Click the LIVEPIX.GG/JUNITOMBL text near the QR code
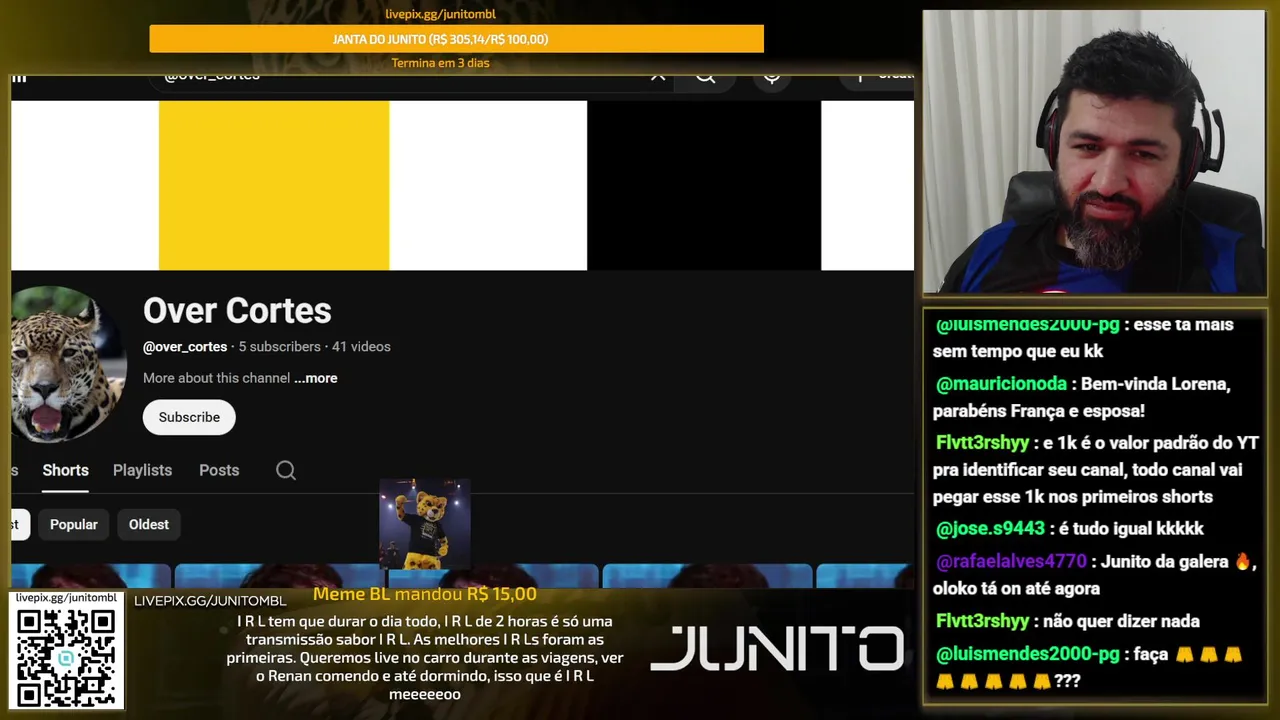The height and width of the screenshot is (720, 1280). pyautogui.click(x=210, y=601)
